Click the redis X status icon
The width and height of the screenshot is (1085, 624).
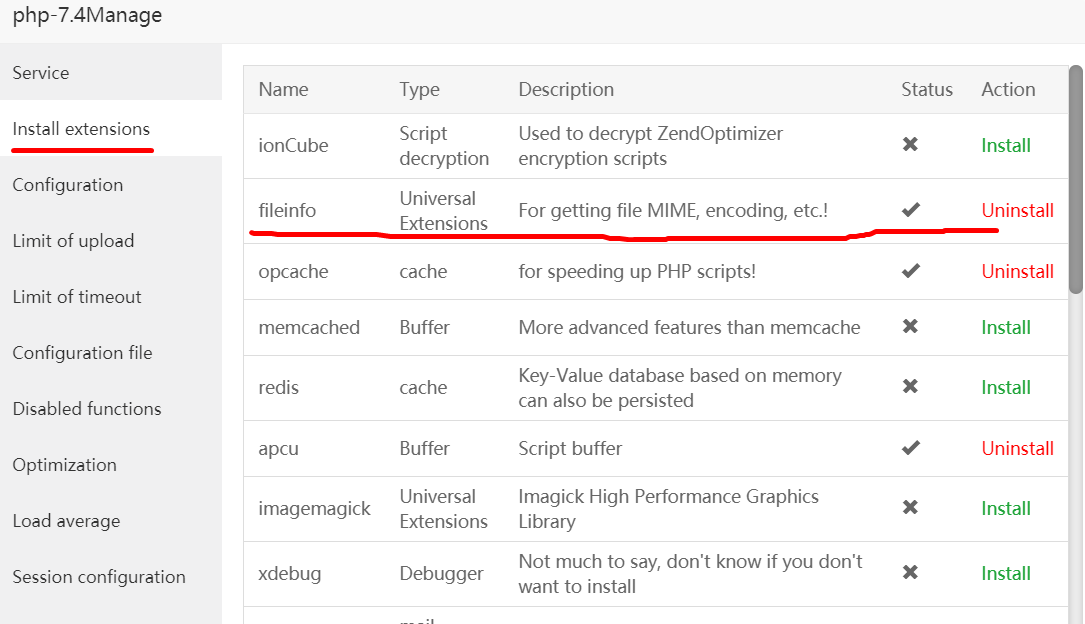coord(910,387)
